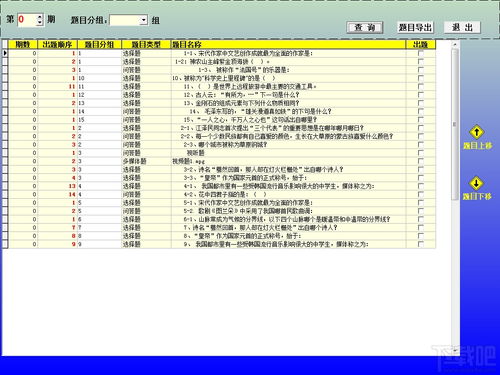Tick 出题 checkbox for question 1-2

pyautogui.click(x=421, y=62)
